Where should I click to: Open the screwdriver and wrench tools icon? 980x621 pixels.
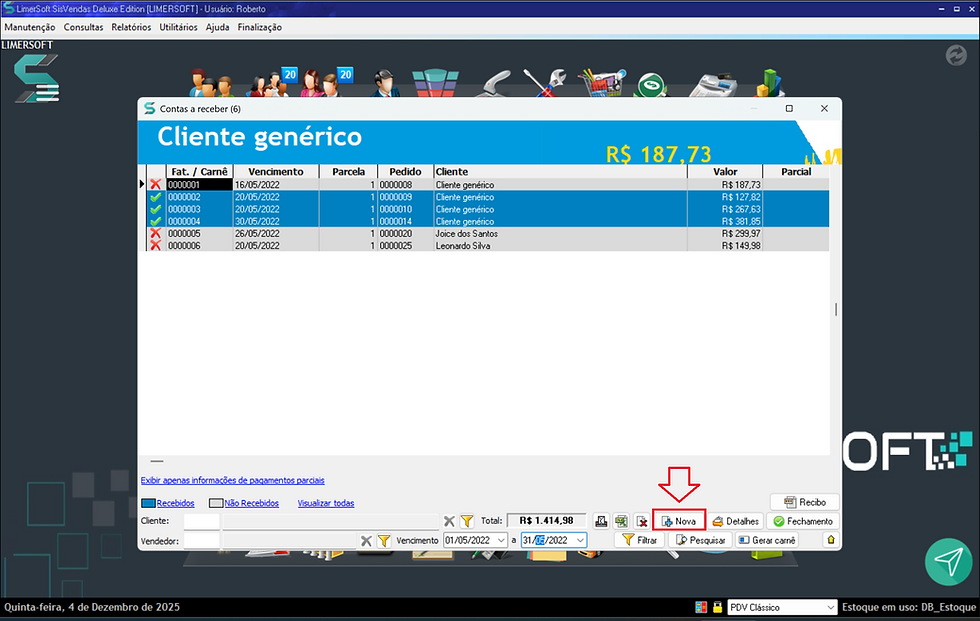[x=544, y=82]
